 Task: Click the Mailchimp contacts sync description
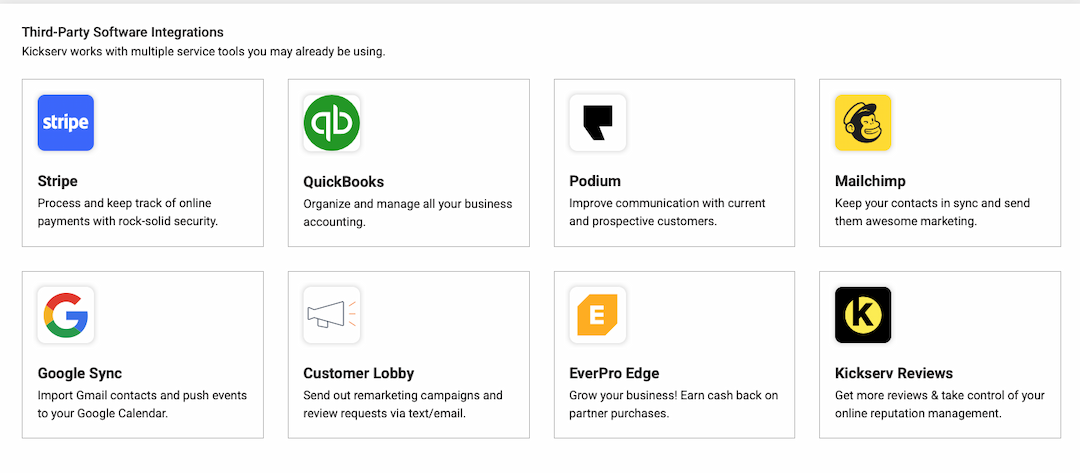[932, 212]
